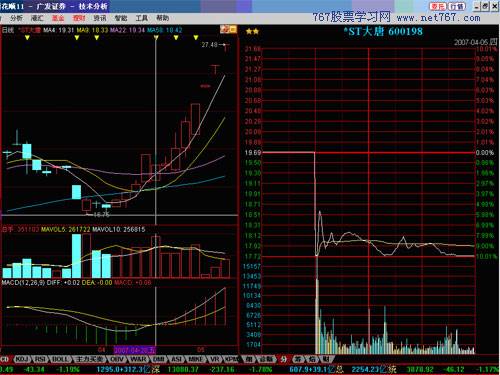Click the *ST大唐 600198 stock title
The height and width of the screenshot is (375, 500).
[x=383, y=32]
